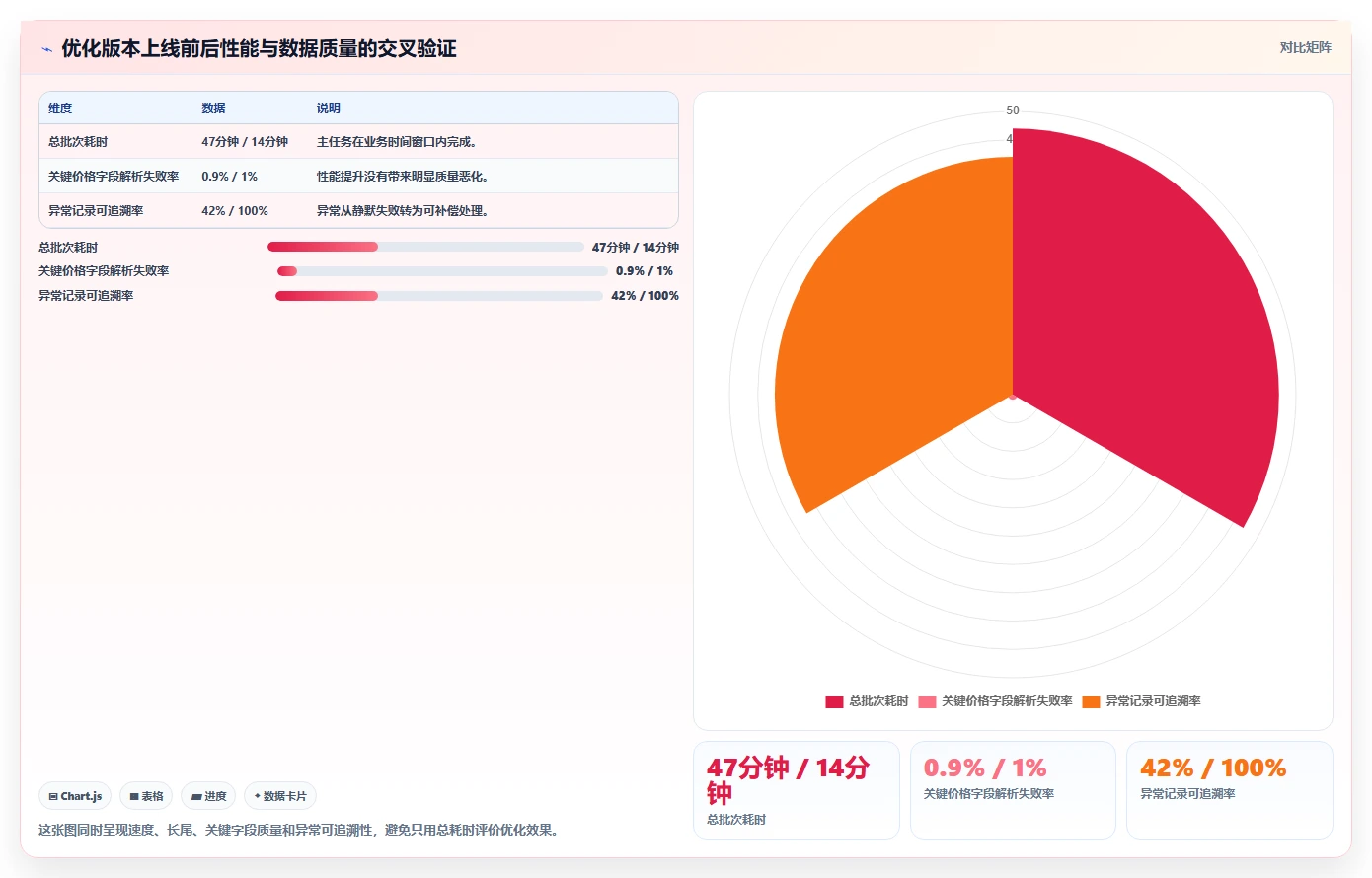Click the text 异常从静默失败转为可补偿处理。
The image size is (1372, 878).
click(405, 211)
